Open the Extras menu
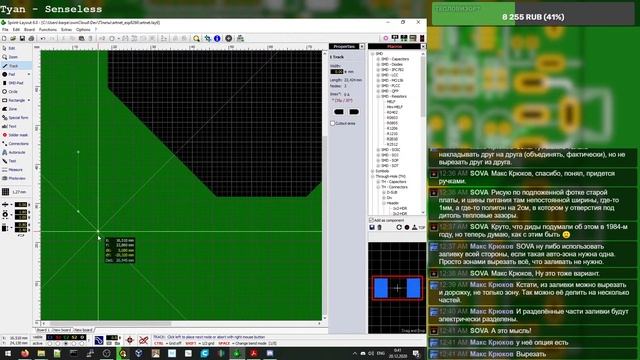 coord(67,30)
